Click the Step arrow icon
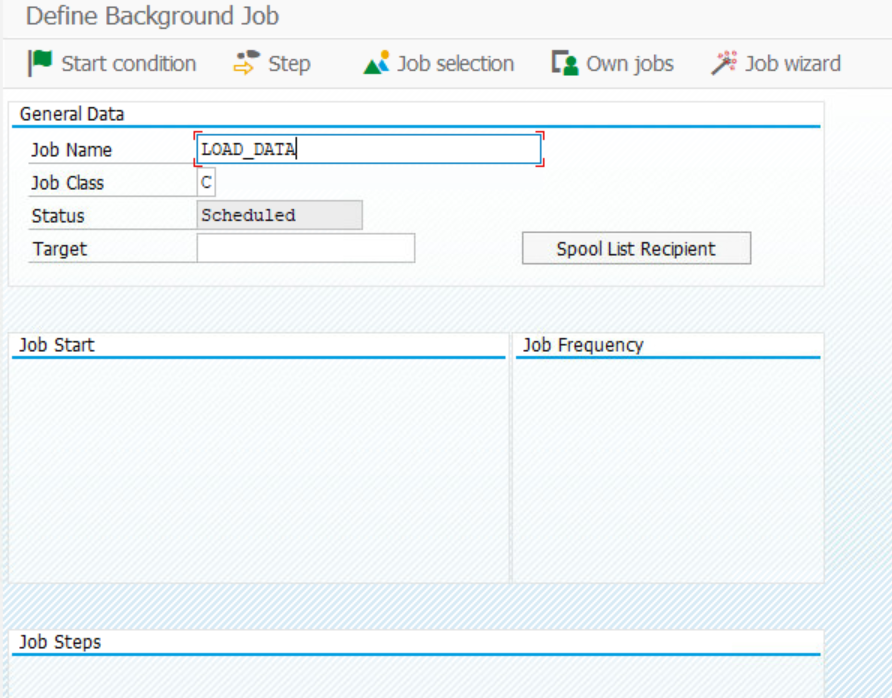892x698 pixels. click(247, 63)
